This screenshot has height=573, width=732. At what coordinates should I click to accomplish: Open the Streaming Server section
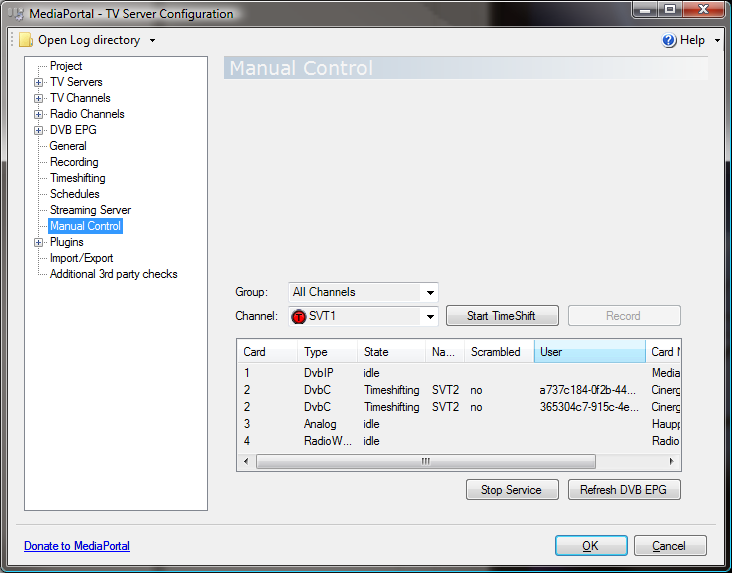tap(90, 210)
